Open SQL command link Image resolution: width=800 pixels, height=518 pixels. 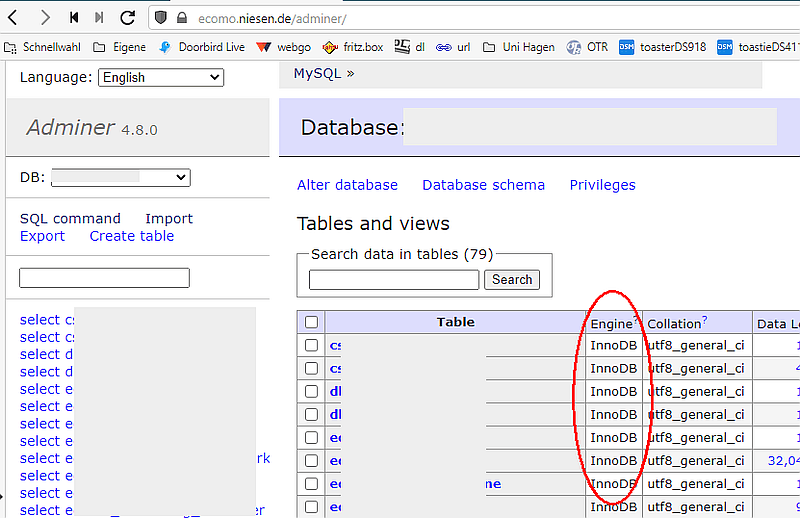tap(70, 218)
